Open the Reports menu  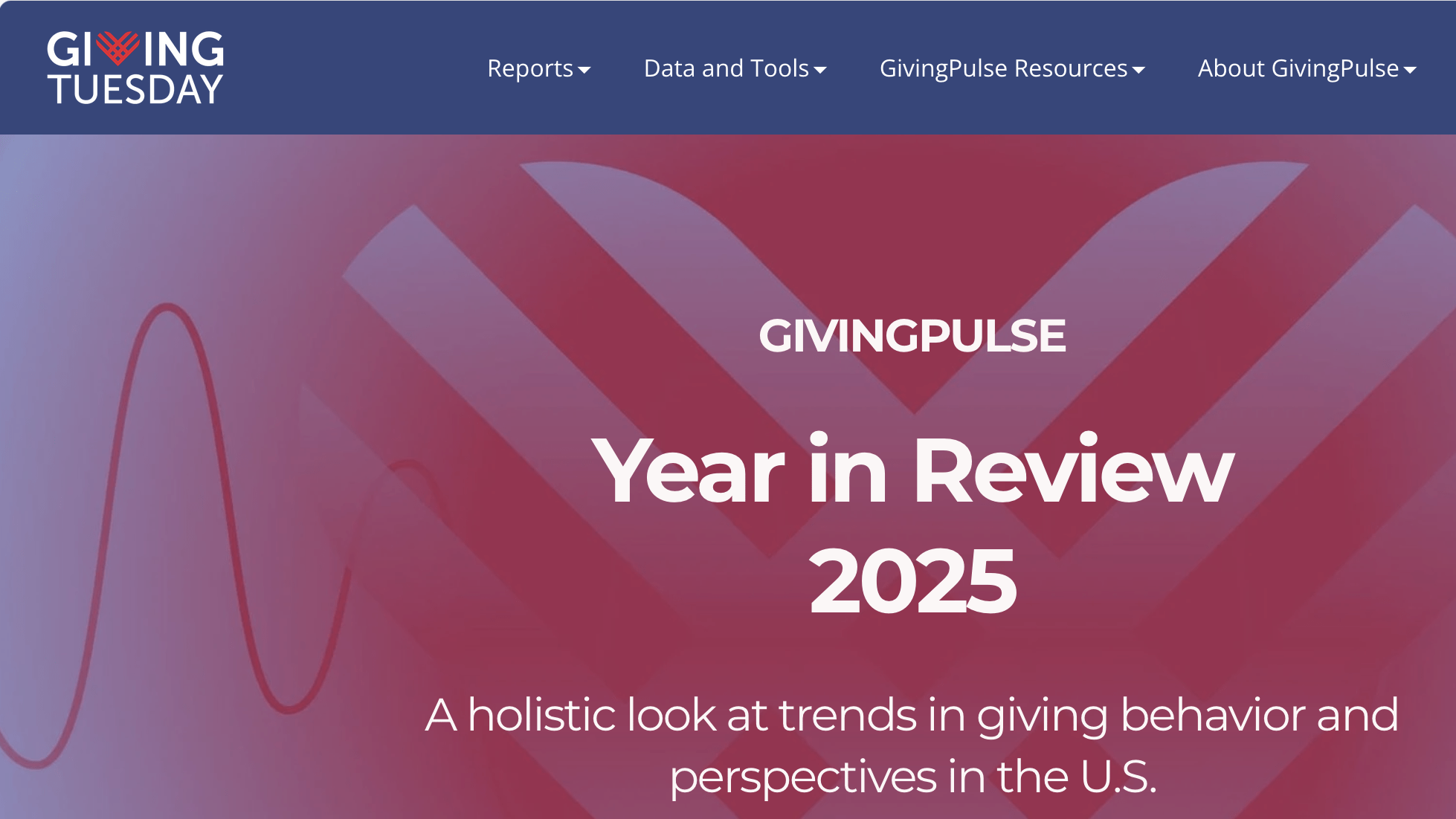530,68
